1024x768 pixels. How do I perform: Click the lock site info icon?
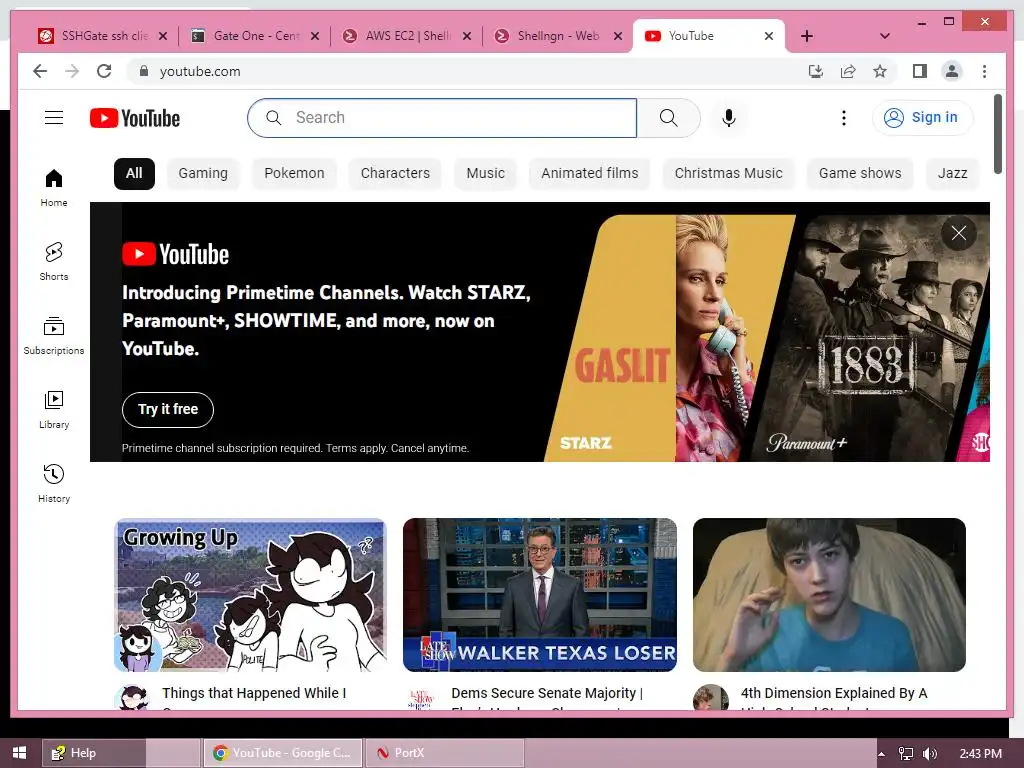tap(144, 71)
